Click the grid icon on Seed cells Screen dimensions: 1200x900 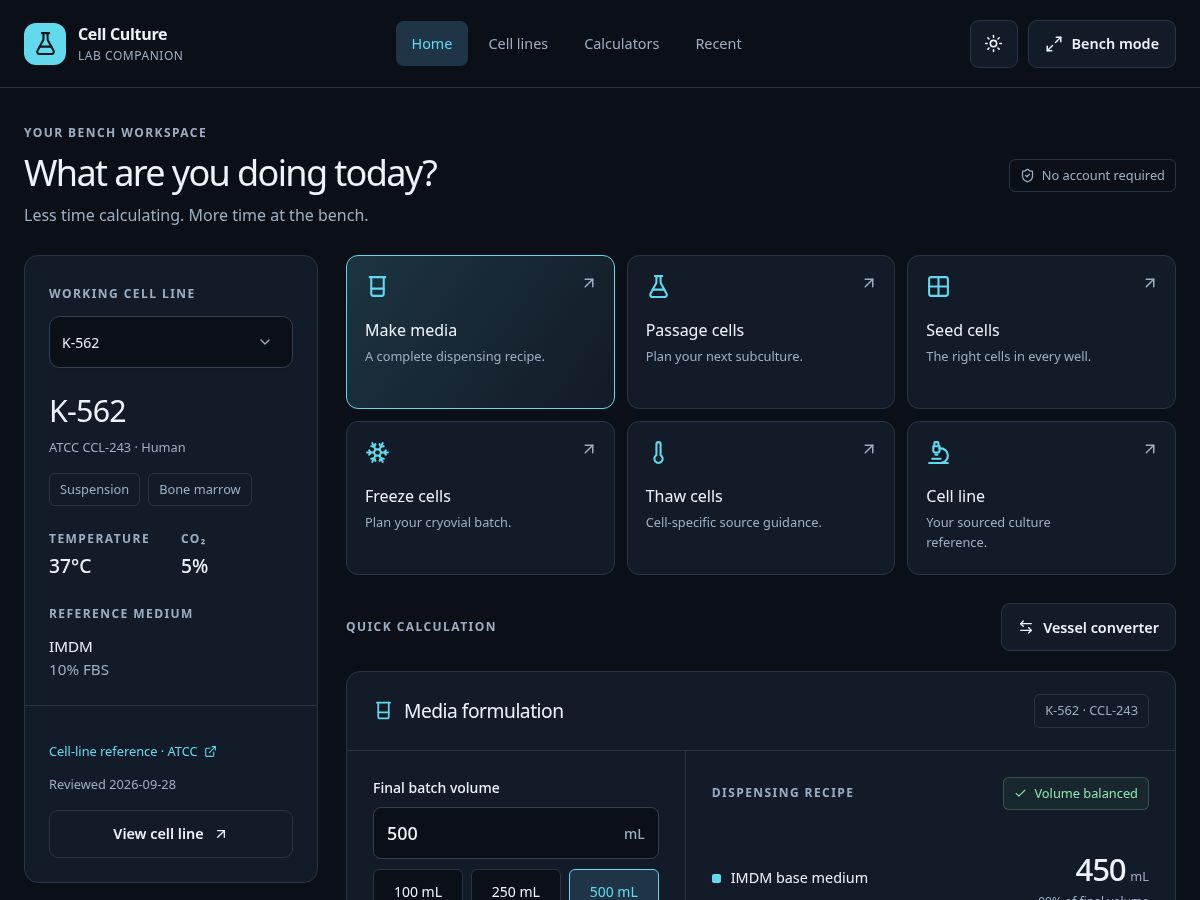pos(938,286)
